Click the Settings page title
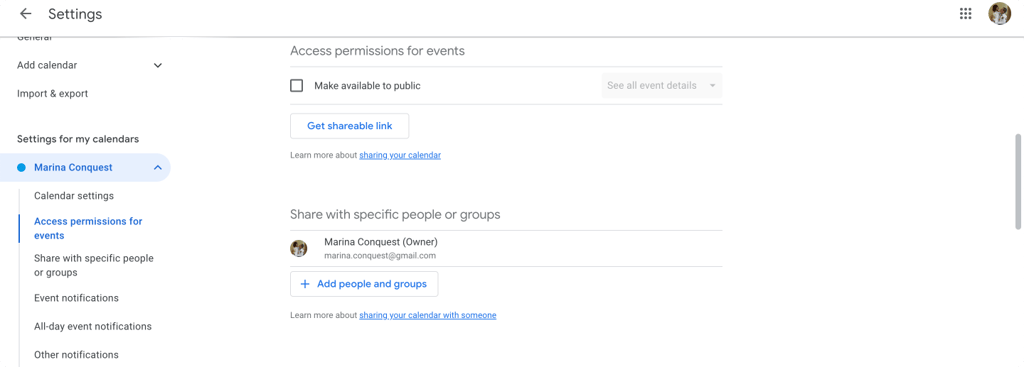 (75, 14)
